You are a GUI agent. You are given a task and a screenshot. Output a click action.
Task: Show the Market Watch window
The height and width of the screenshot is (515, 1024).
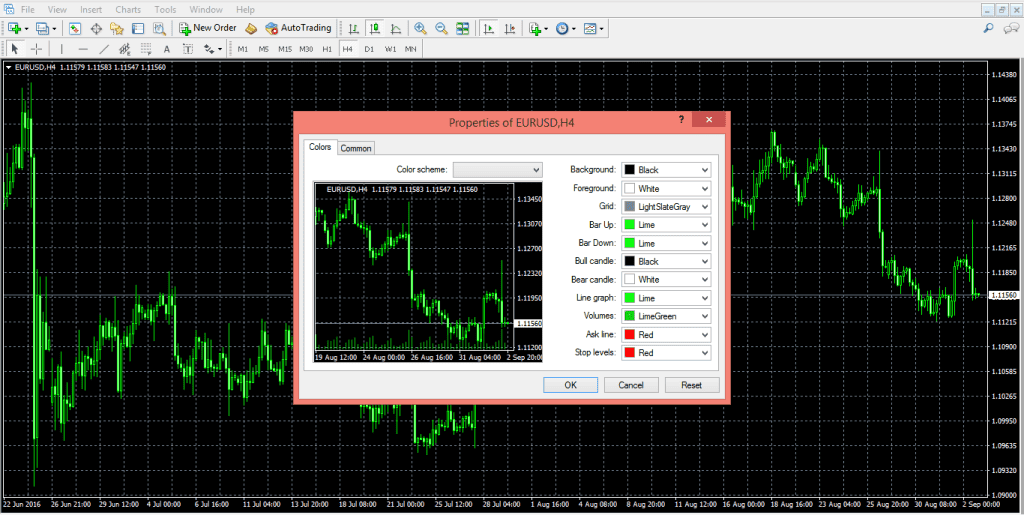tap(74, 28)
